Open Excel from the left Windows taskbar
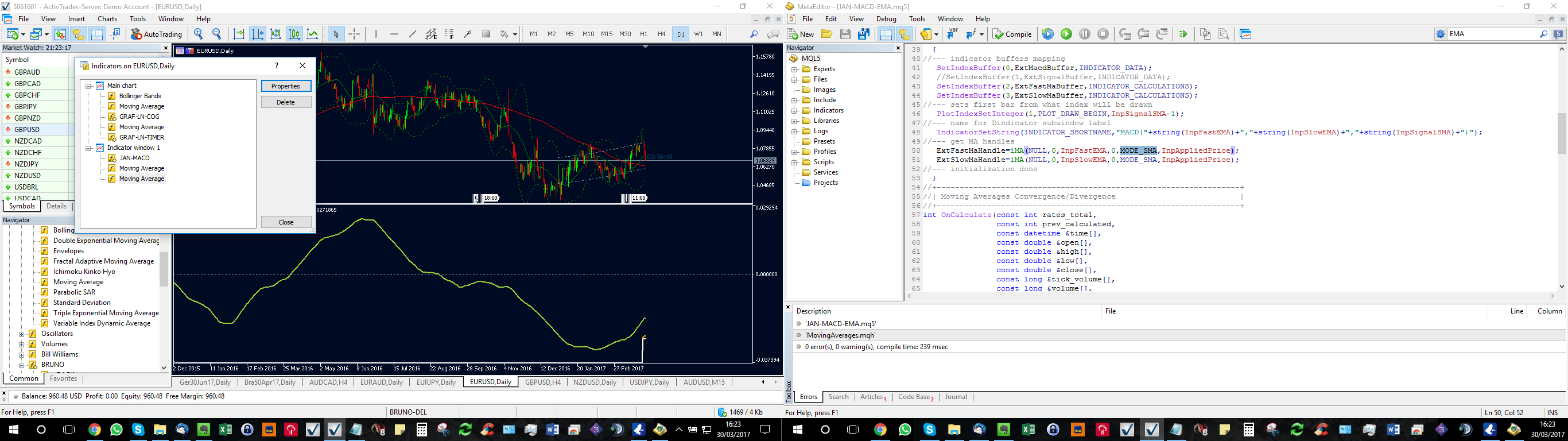 (x=225, y=430)
